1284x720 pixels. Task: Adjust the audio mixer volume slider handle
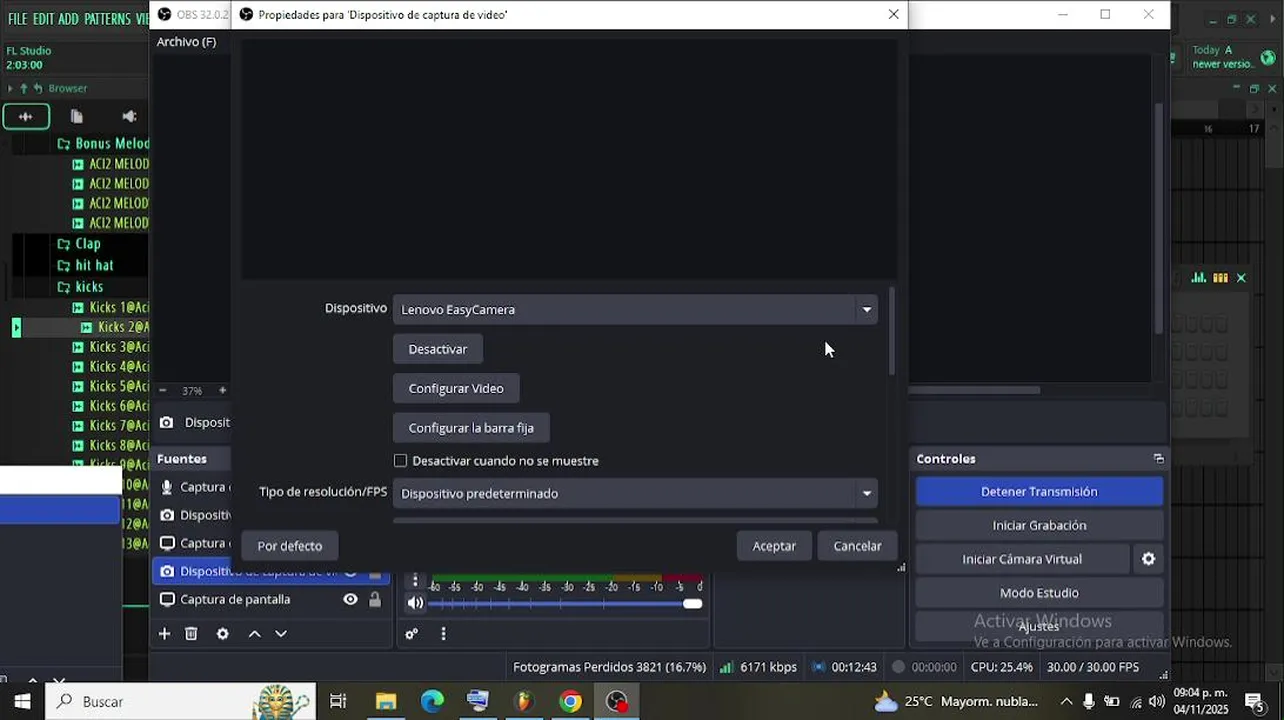coord(692,603)
